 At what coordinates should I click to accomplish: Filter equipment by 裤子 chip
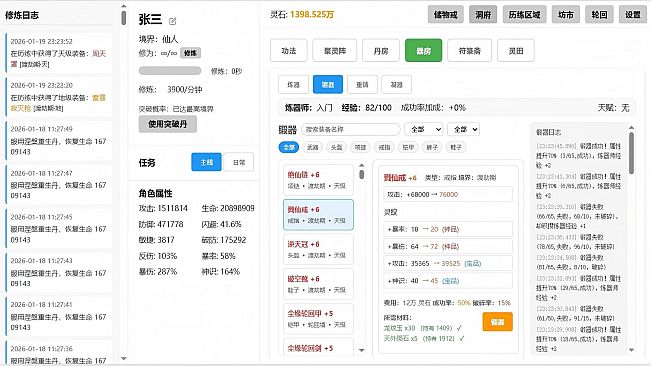pos(432,147)
